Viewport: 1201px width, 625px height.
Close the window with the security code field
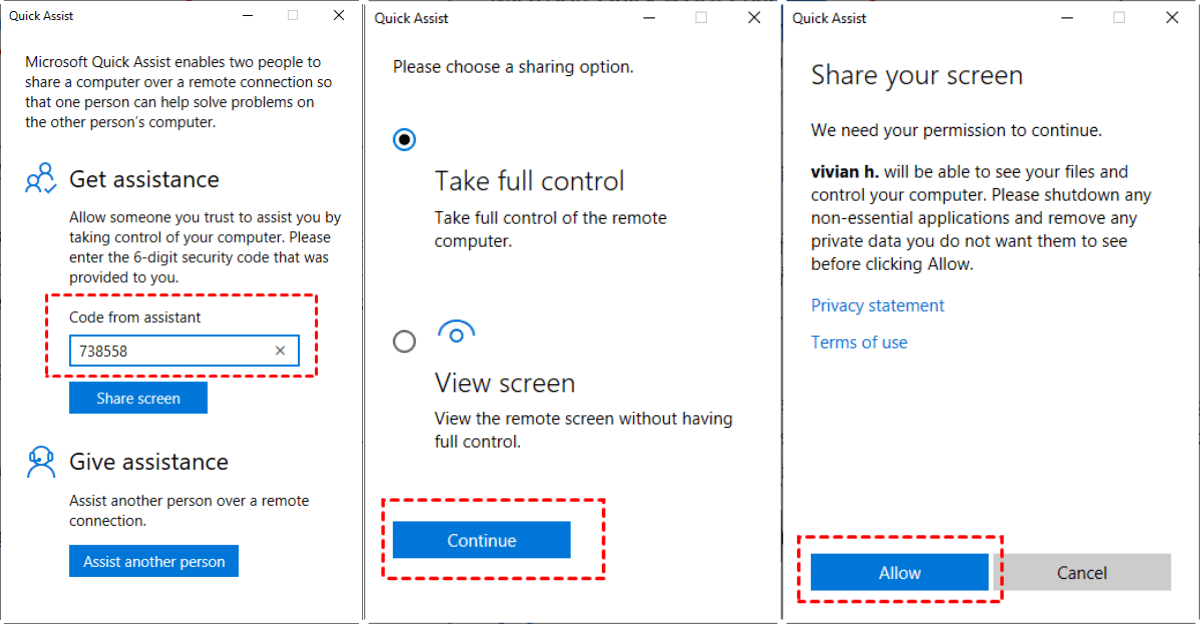pyautogui.click(x=339, y=16)
